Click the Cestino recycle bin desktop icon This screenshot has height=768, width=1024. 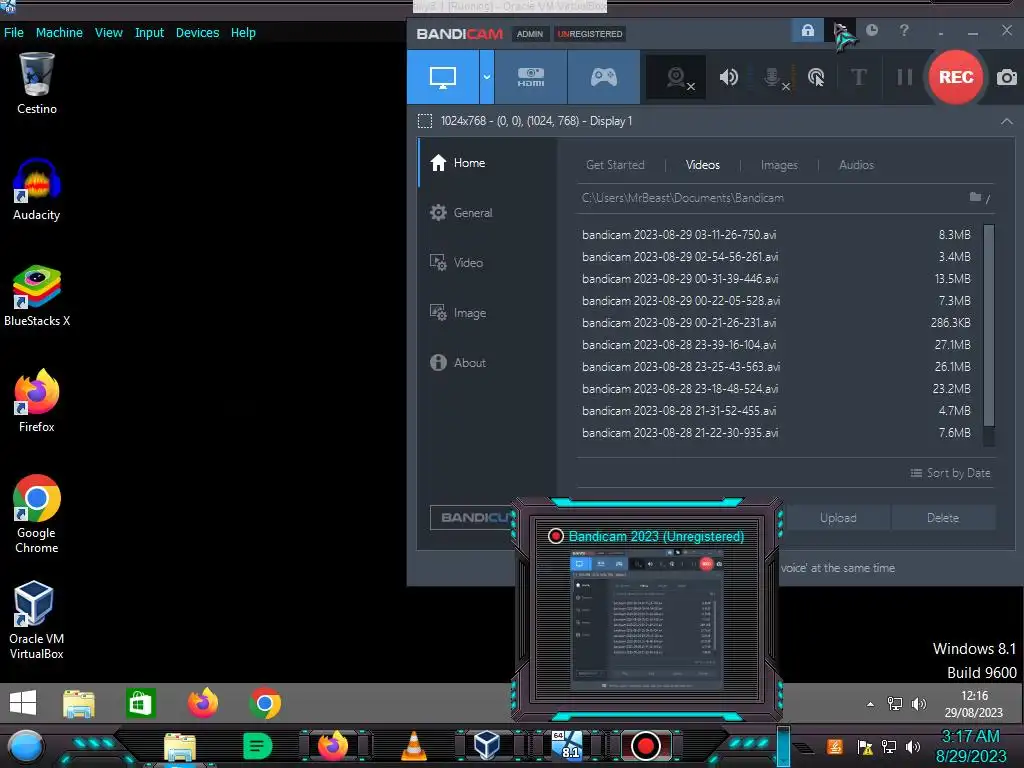[x=37, y=84]
